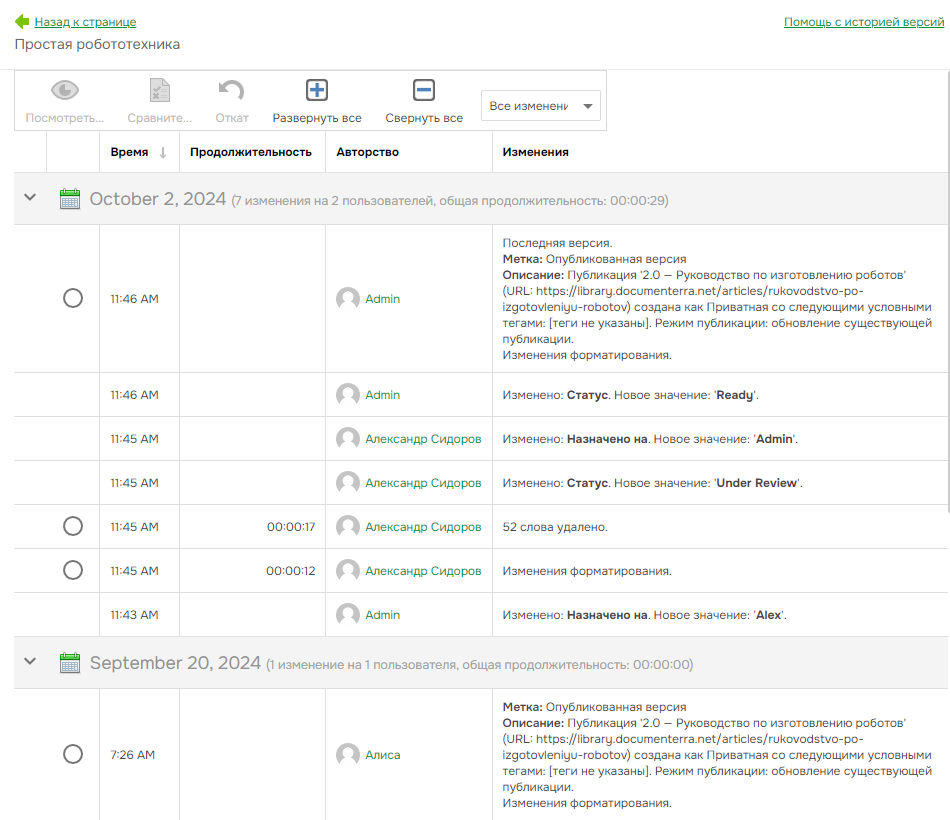950x820 pixels.
Task: Open the 'Все изменения' filter dropdown
Action: [540, 106]
